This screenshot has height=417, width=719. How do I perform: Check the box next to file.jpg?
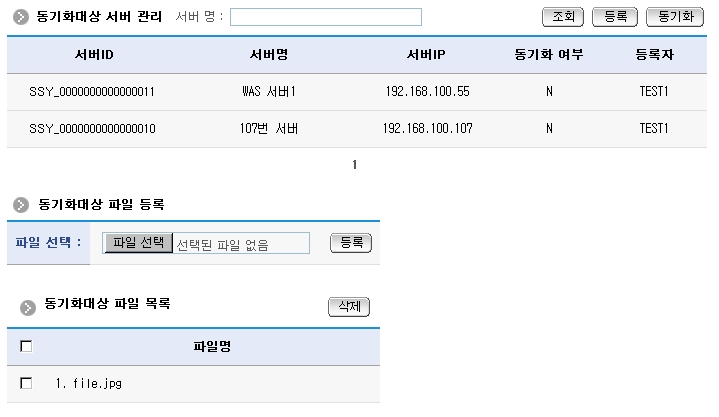27,383
